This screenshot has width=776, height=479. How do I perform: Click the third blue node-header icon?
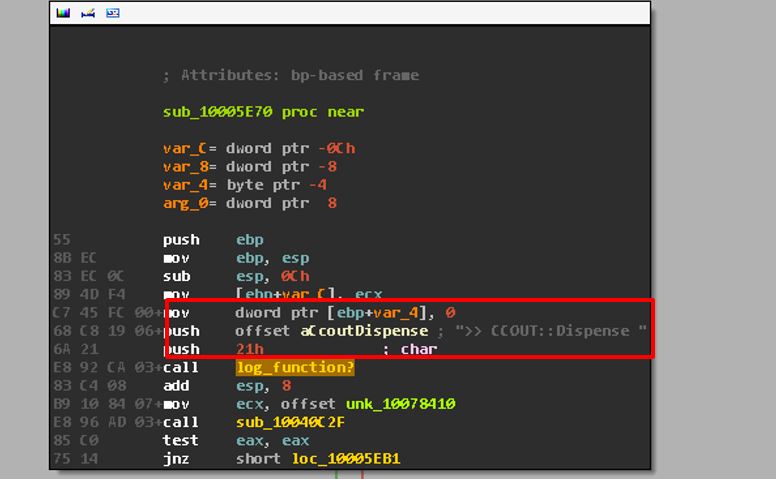113,13
